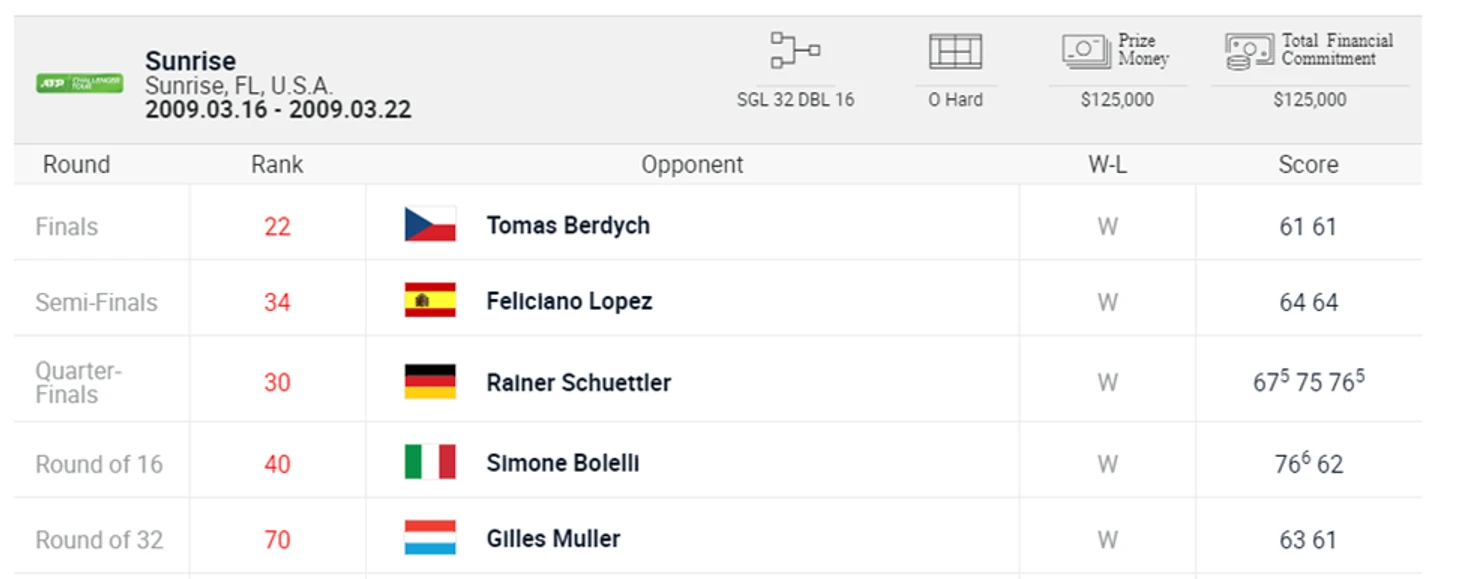Open Gilles Muller's player page

(x=553, y=539)
